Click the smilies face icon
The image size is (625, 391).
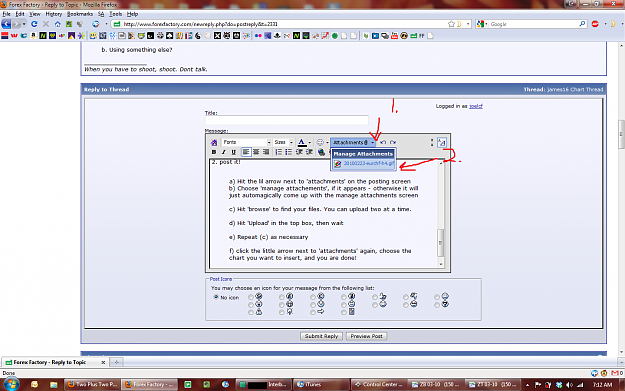(x=320, y=142)
